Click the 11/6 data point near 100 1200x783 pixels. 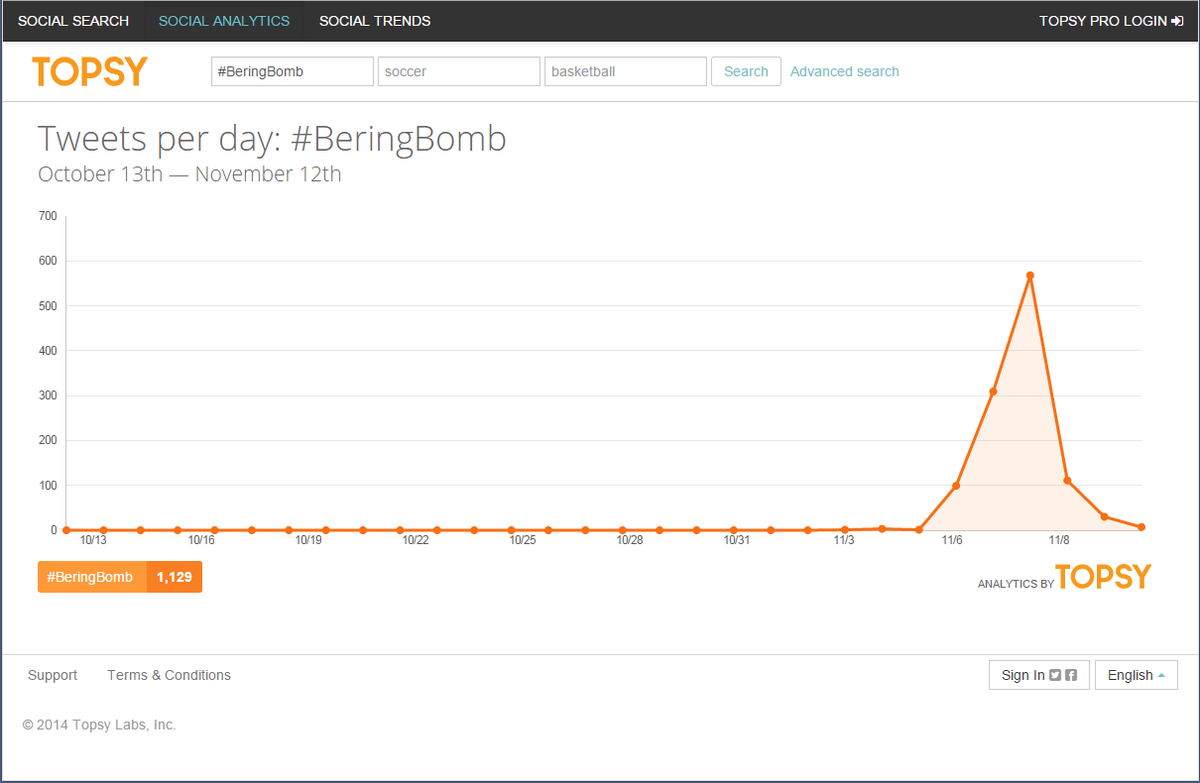[956, 486]
